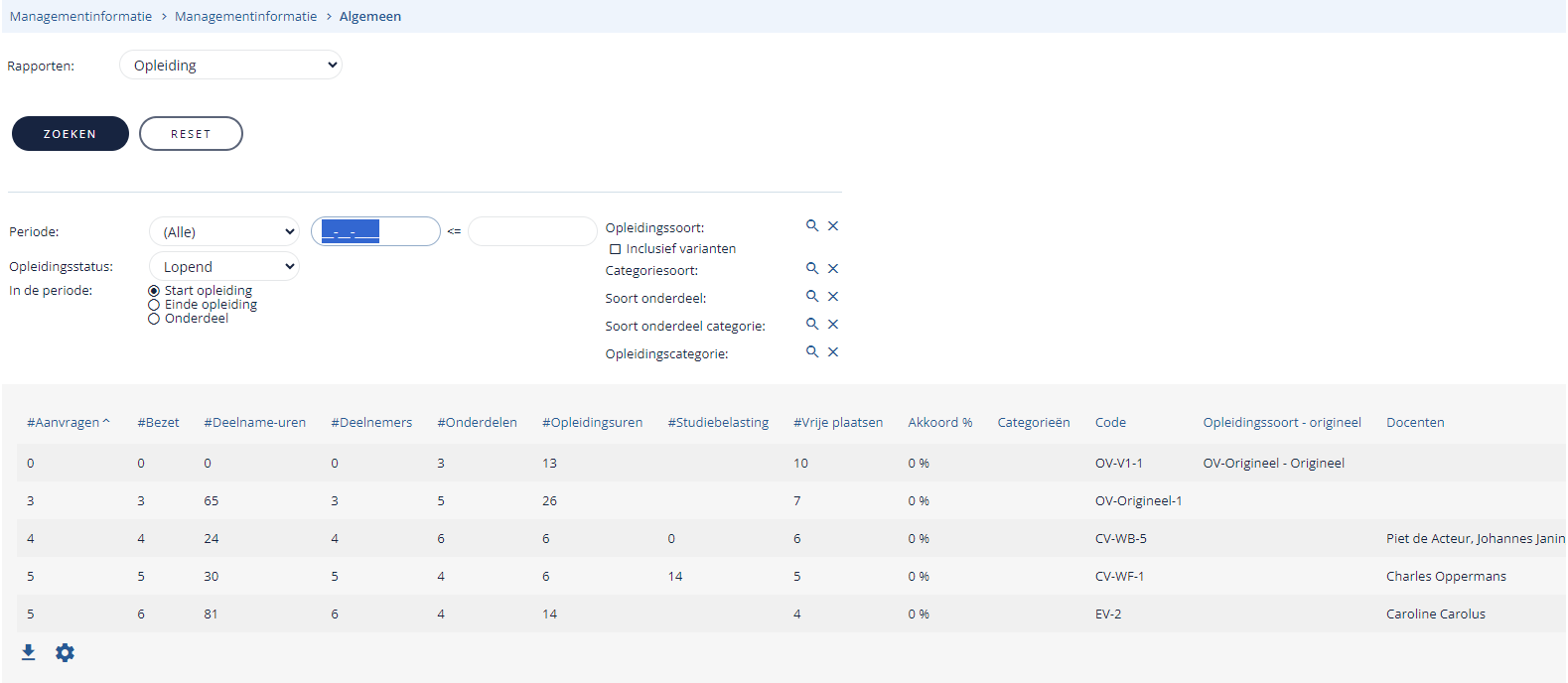Clear the Opleidingssoort filter with X
Viewport: 1568px width, 683px height.
[x=833, y=226]
